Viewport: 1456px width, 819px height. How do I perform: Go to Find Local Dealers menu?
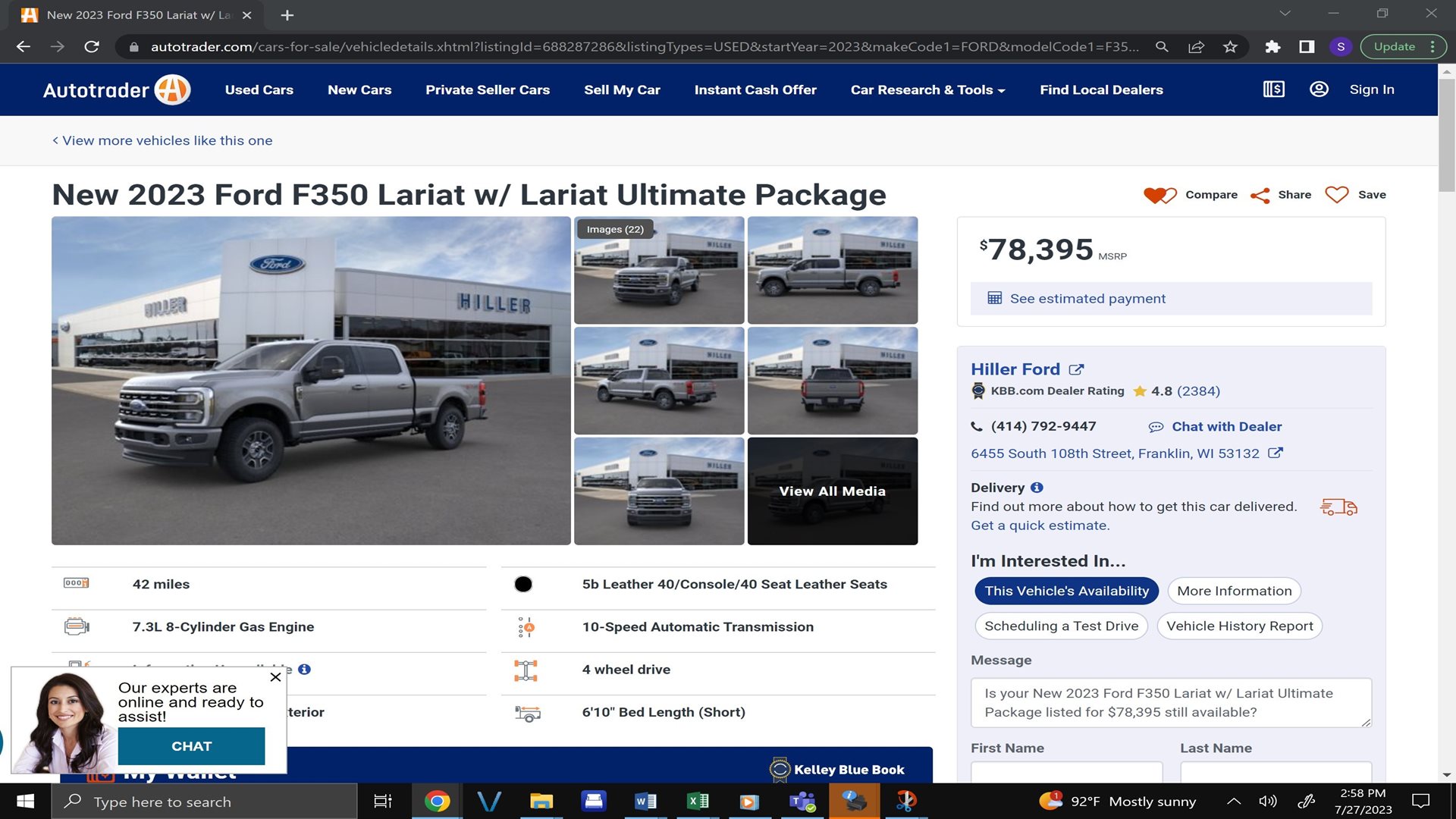[1101, 89]
